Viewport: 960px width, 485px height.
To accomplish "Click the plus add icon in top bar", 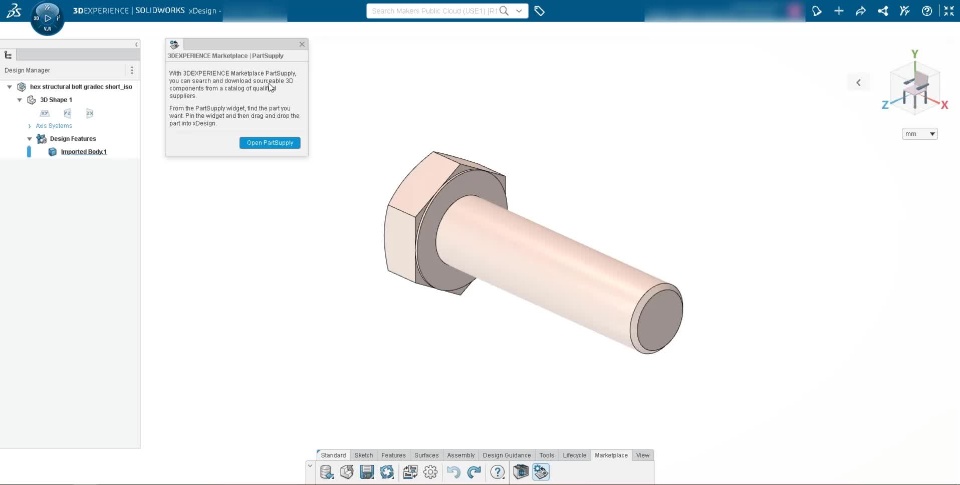I will (x=839, y=10).
